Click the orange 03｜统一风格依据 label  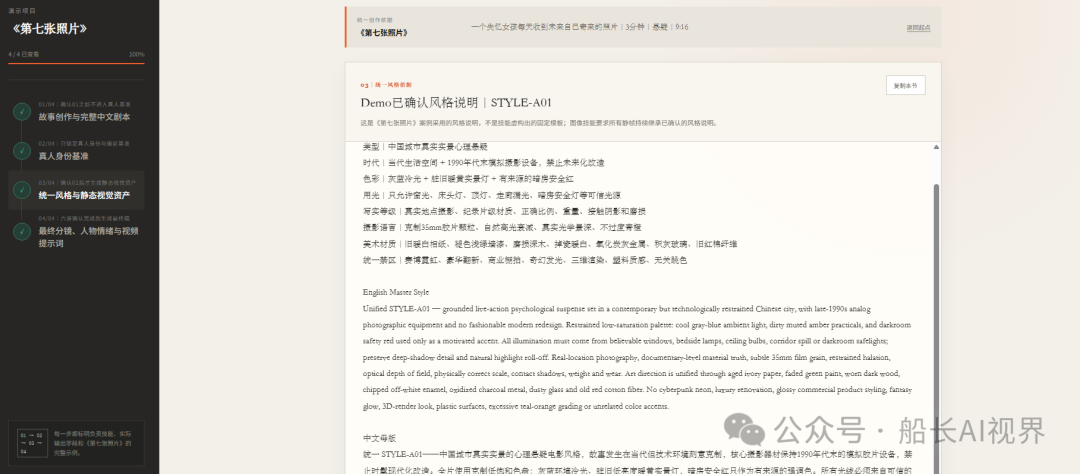(386, 85)
